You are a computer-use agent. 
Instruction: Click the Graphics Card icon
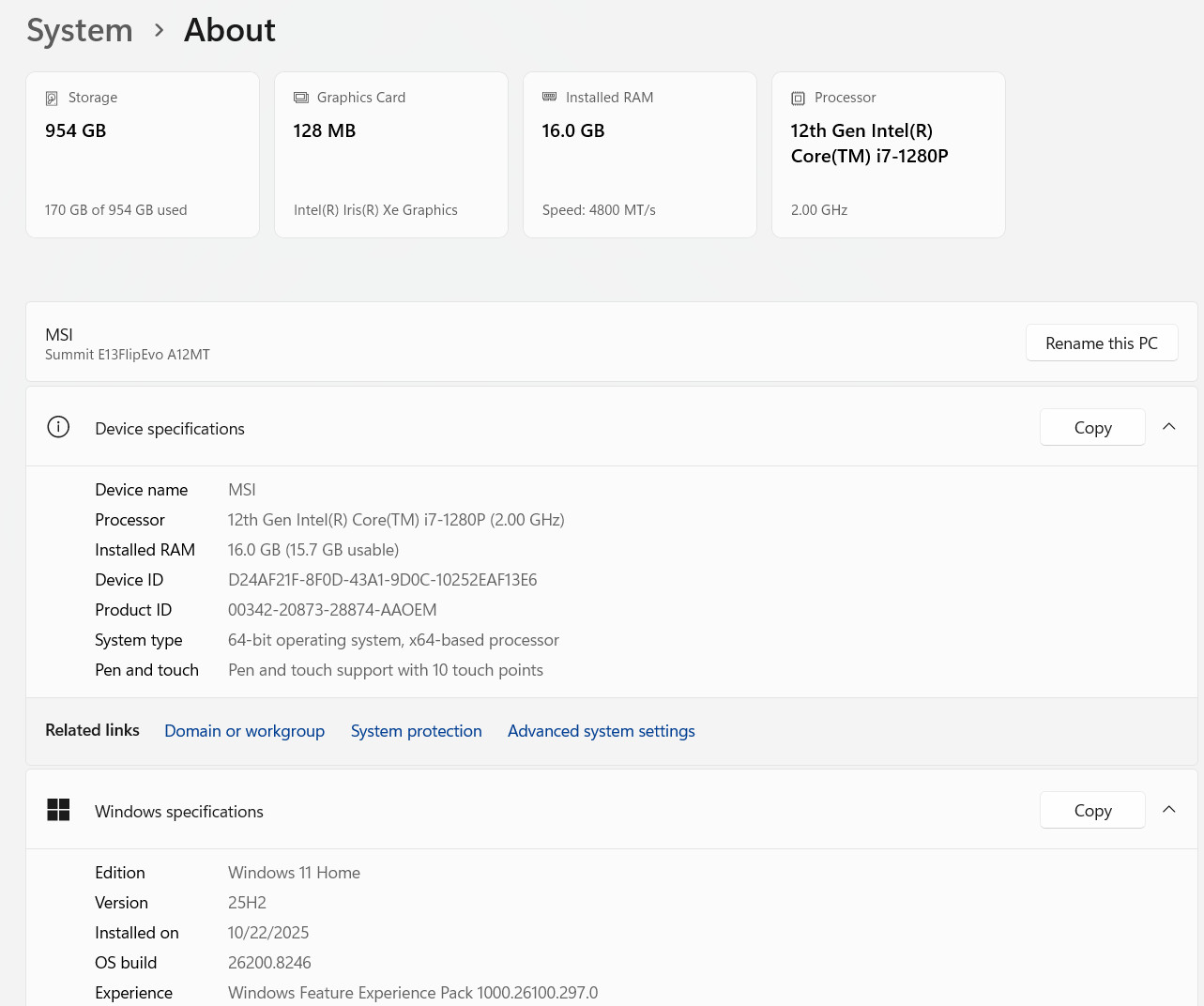coord(301,98)
